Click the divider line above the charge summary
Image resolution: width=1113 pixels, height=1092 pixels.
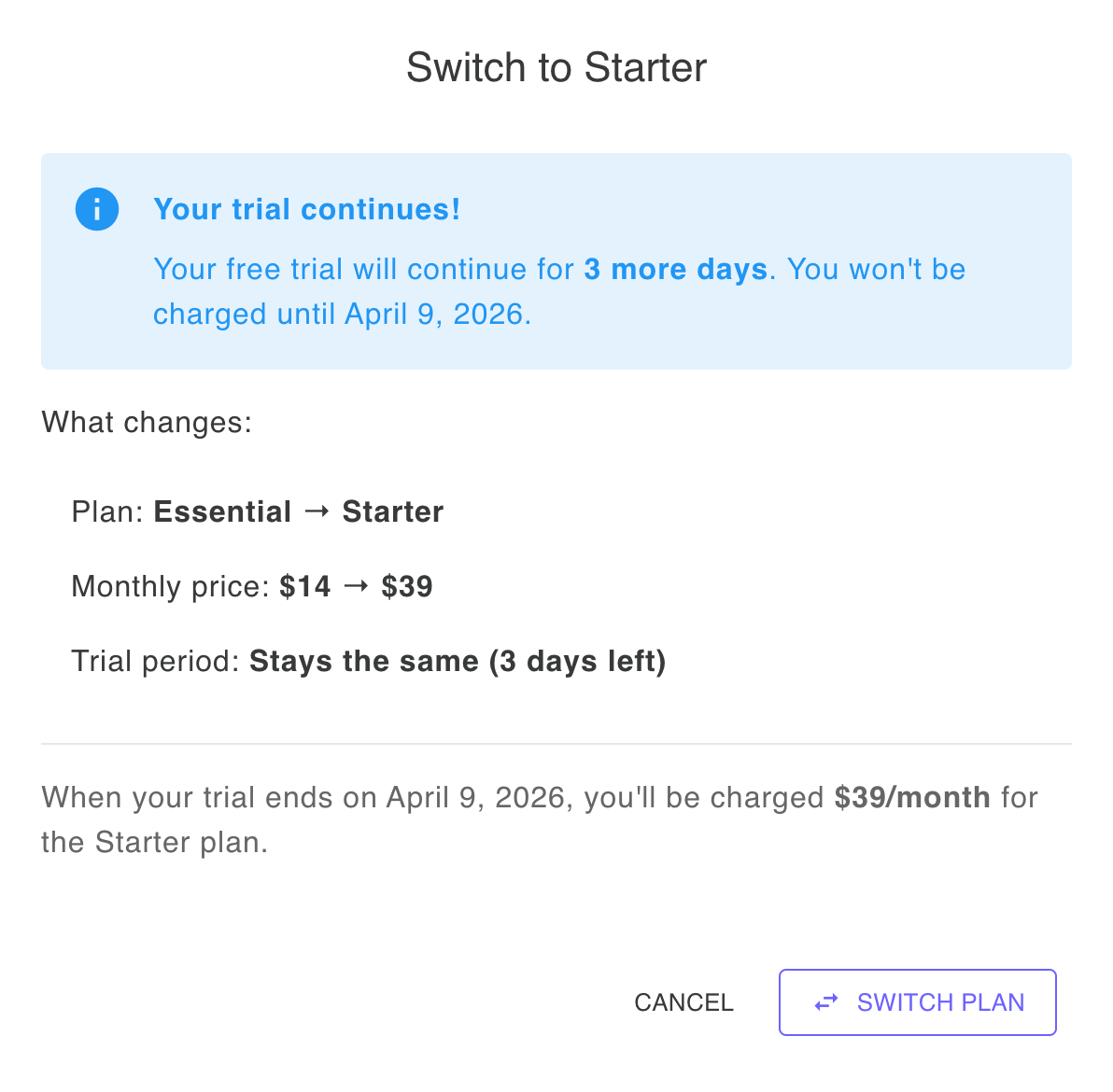(x=556, y=743)
